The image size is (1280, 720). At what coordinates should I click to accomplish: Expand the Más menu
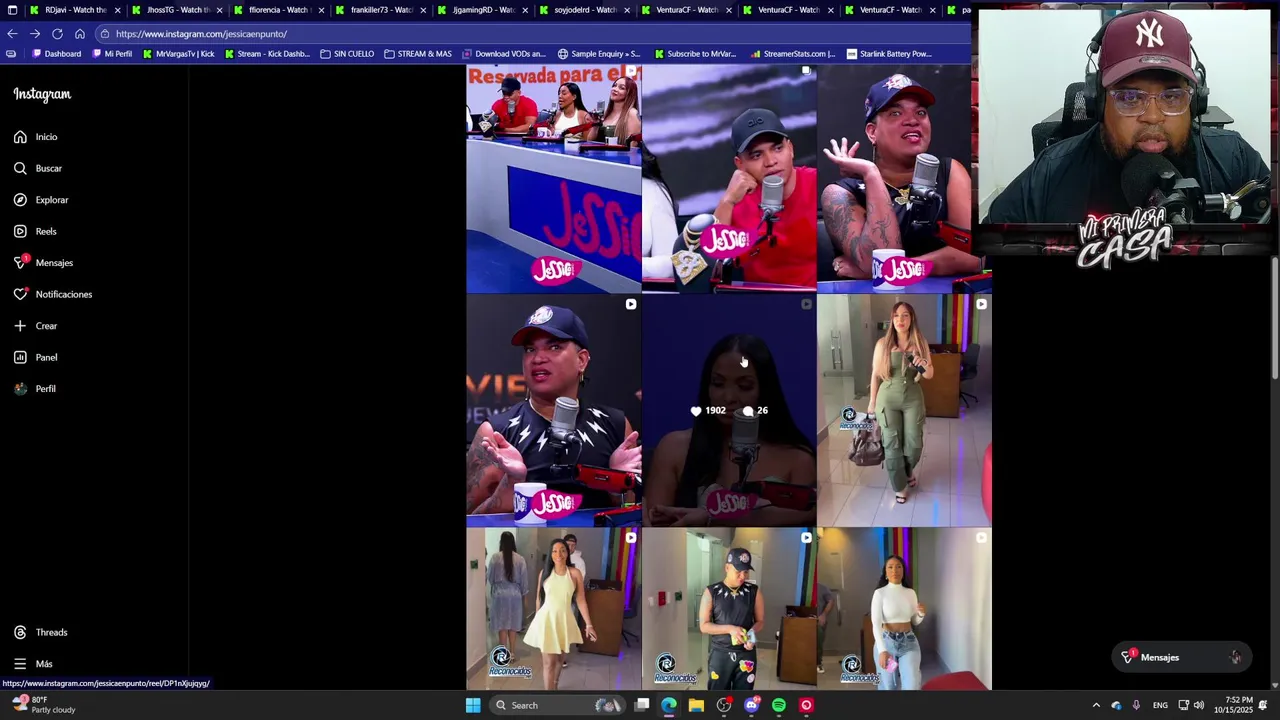(33, 664)
